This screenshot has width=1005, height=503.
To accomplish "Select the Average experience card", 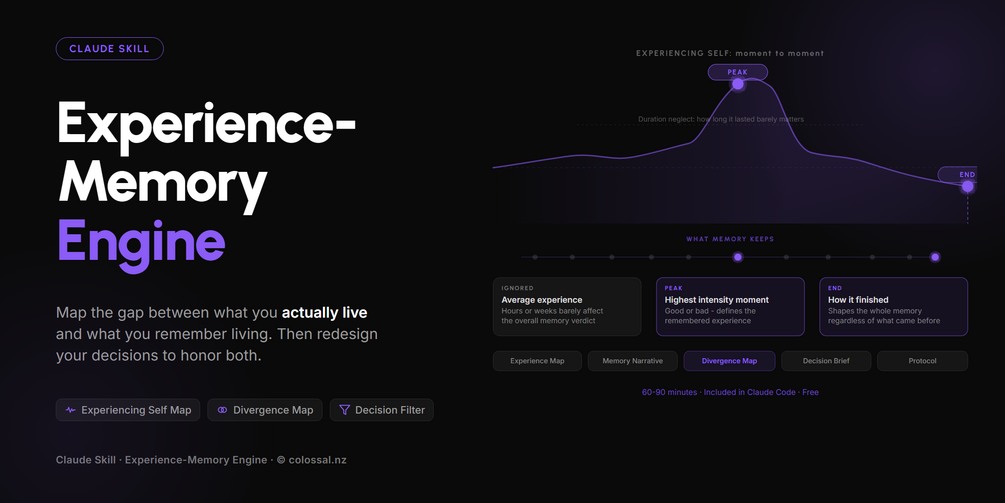I will tap(567, 306).
